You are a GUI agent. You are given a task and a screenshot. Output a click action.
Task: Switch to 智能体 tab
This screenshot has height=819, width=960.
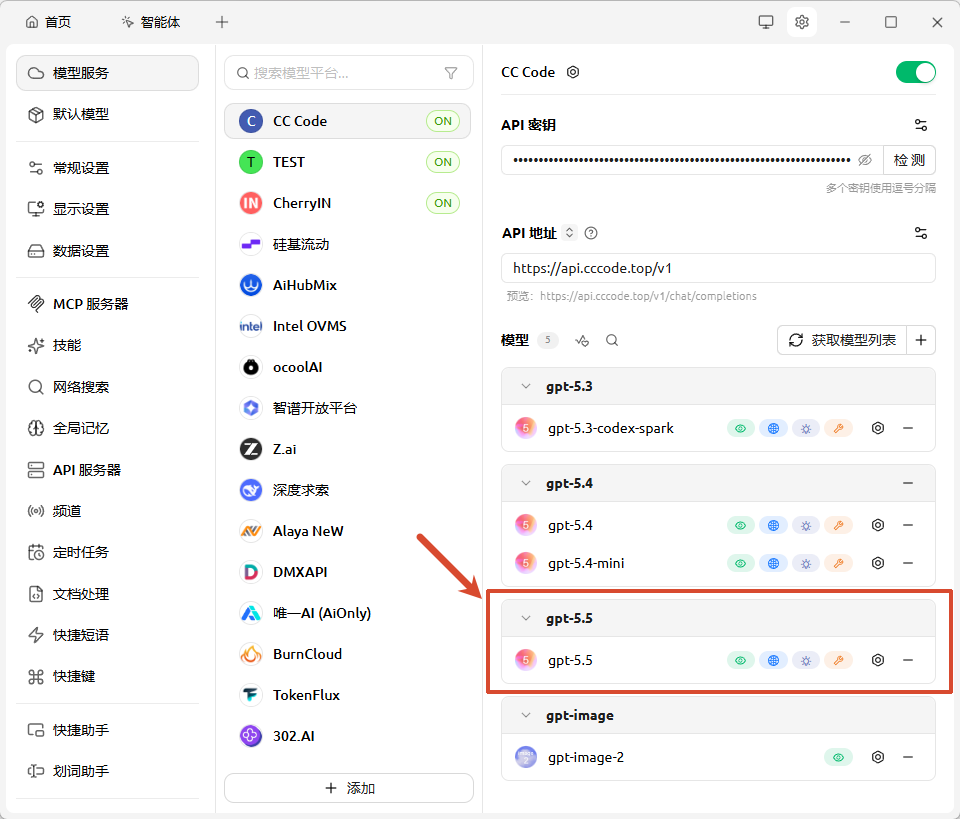pyautogui.click(x=151, y=23)
